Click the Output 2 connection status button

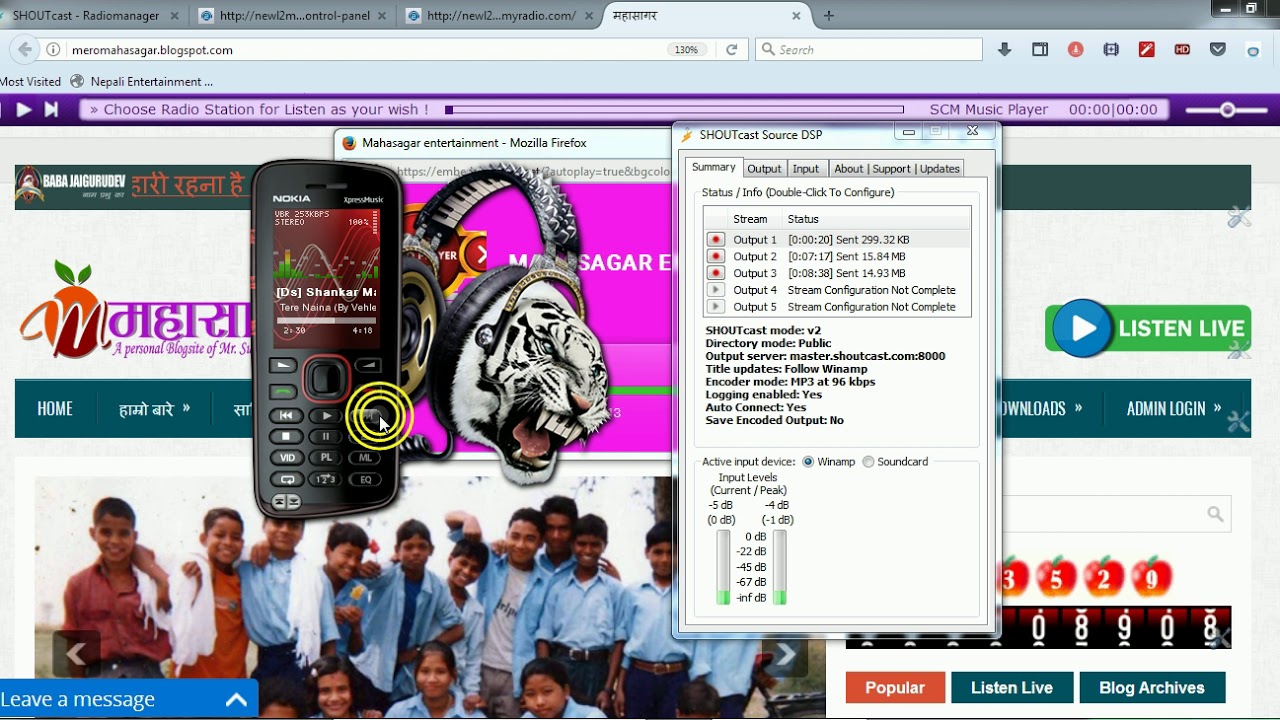pos(715,256)
